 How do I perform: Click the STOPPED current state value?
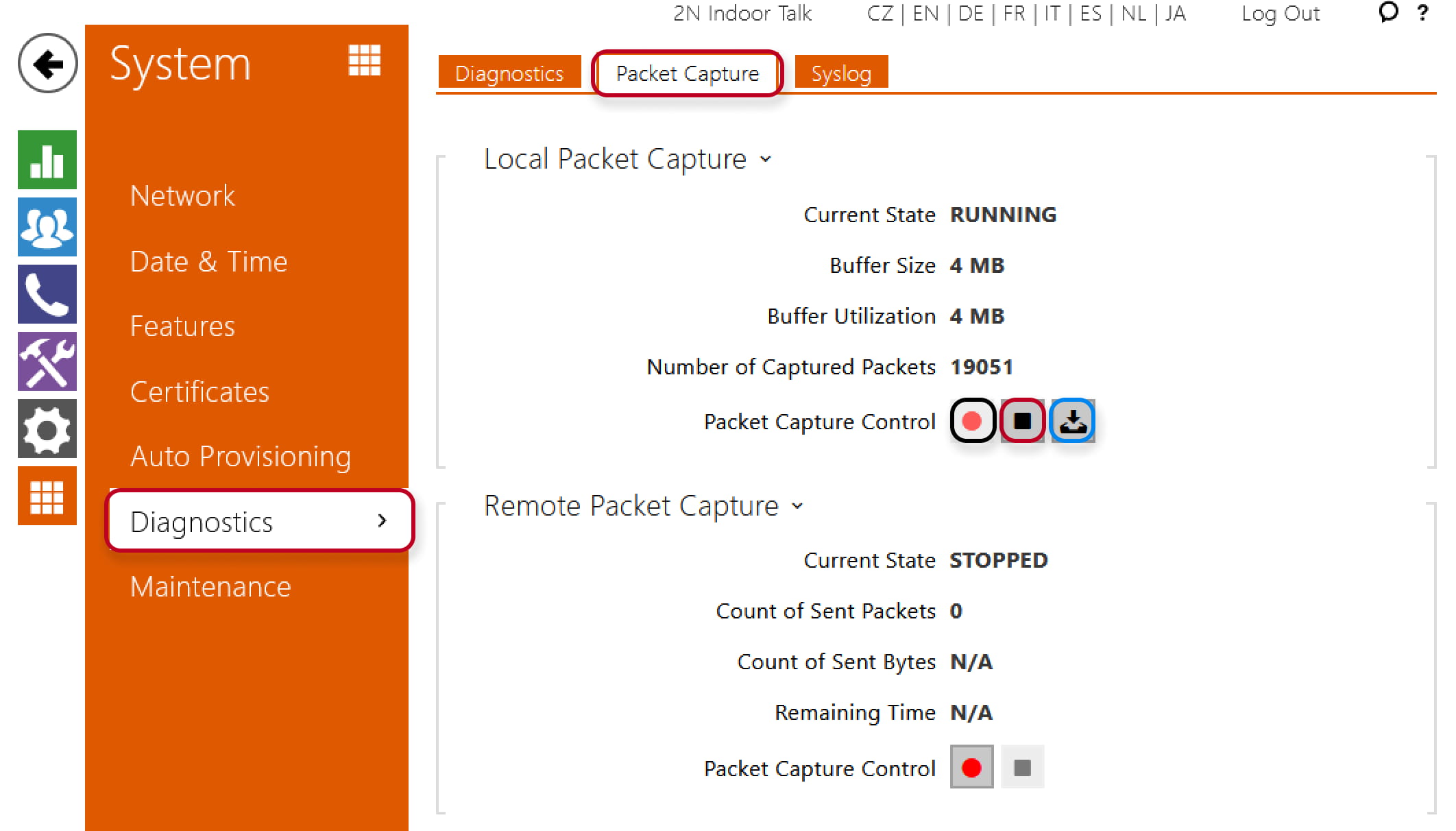(x=999, y=560)
